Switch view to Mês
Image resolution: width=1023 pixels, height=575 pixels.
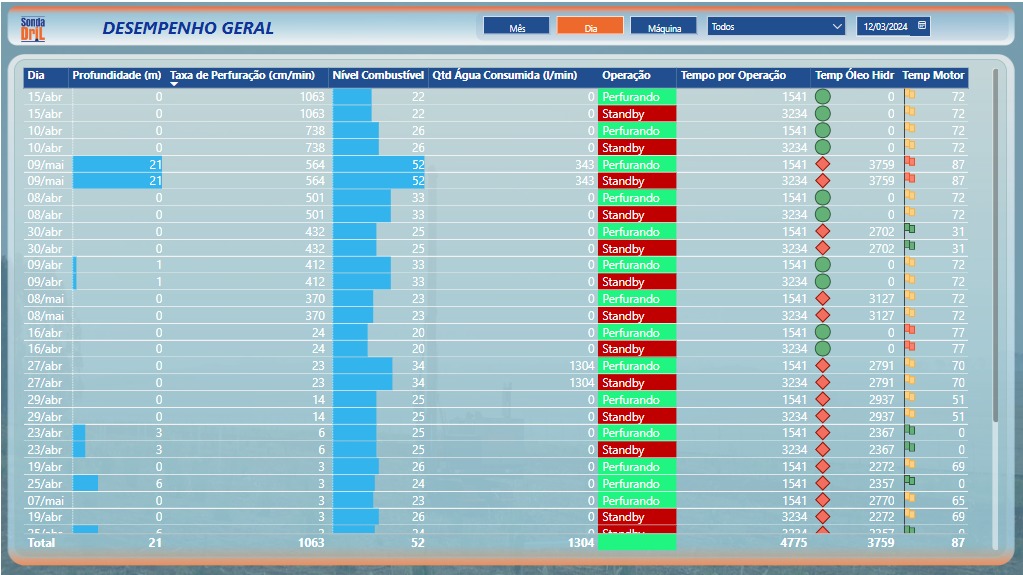(x=517, y=26)
